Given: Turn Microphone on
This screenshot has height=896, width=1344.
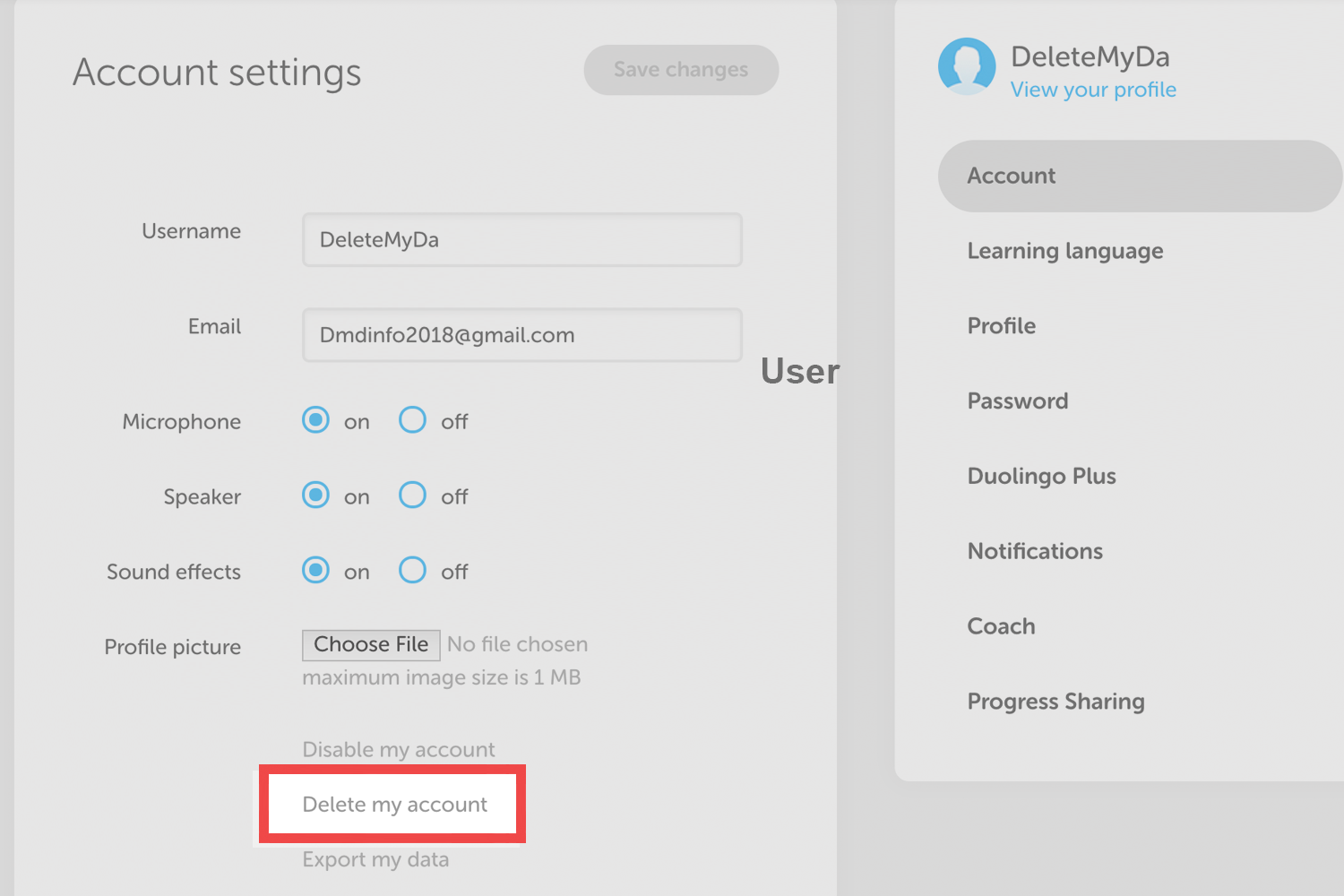Looking at the screenshot, I should (x=315, y=419).
